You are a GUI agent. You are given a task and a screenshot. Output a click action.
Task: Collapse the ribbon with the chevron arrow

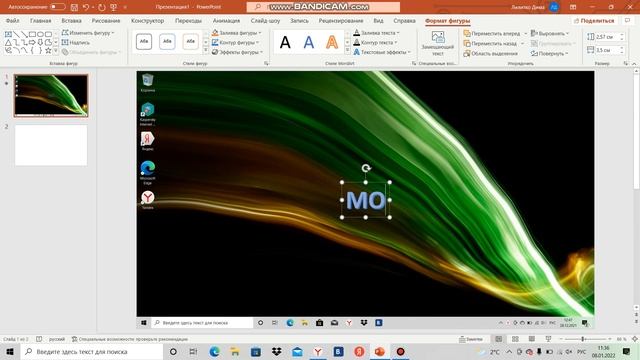click(x=634, y=64)
